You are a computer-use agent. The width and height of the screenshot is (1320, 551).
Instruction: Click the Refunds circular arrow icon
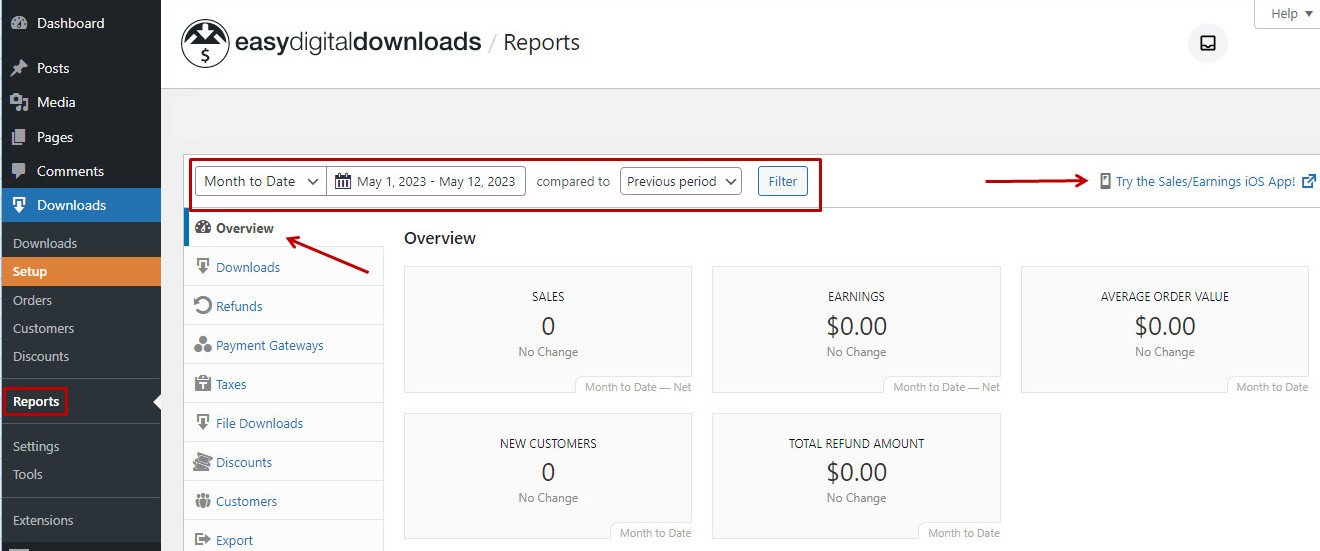(203, 306)
